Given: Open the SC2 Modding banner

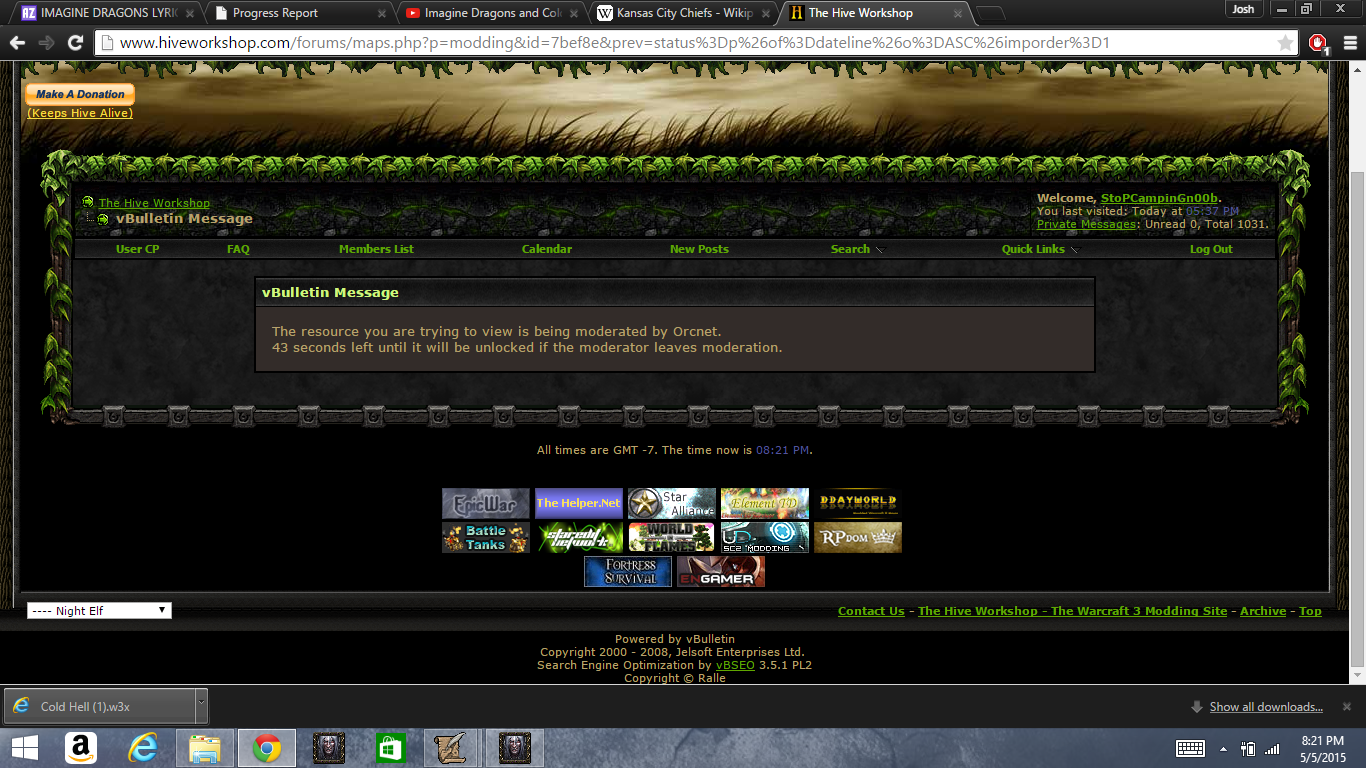Looking at the screenshot, I should (765, 537).
